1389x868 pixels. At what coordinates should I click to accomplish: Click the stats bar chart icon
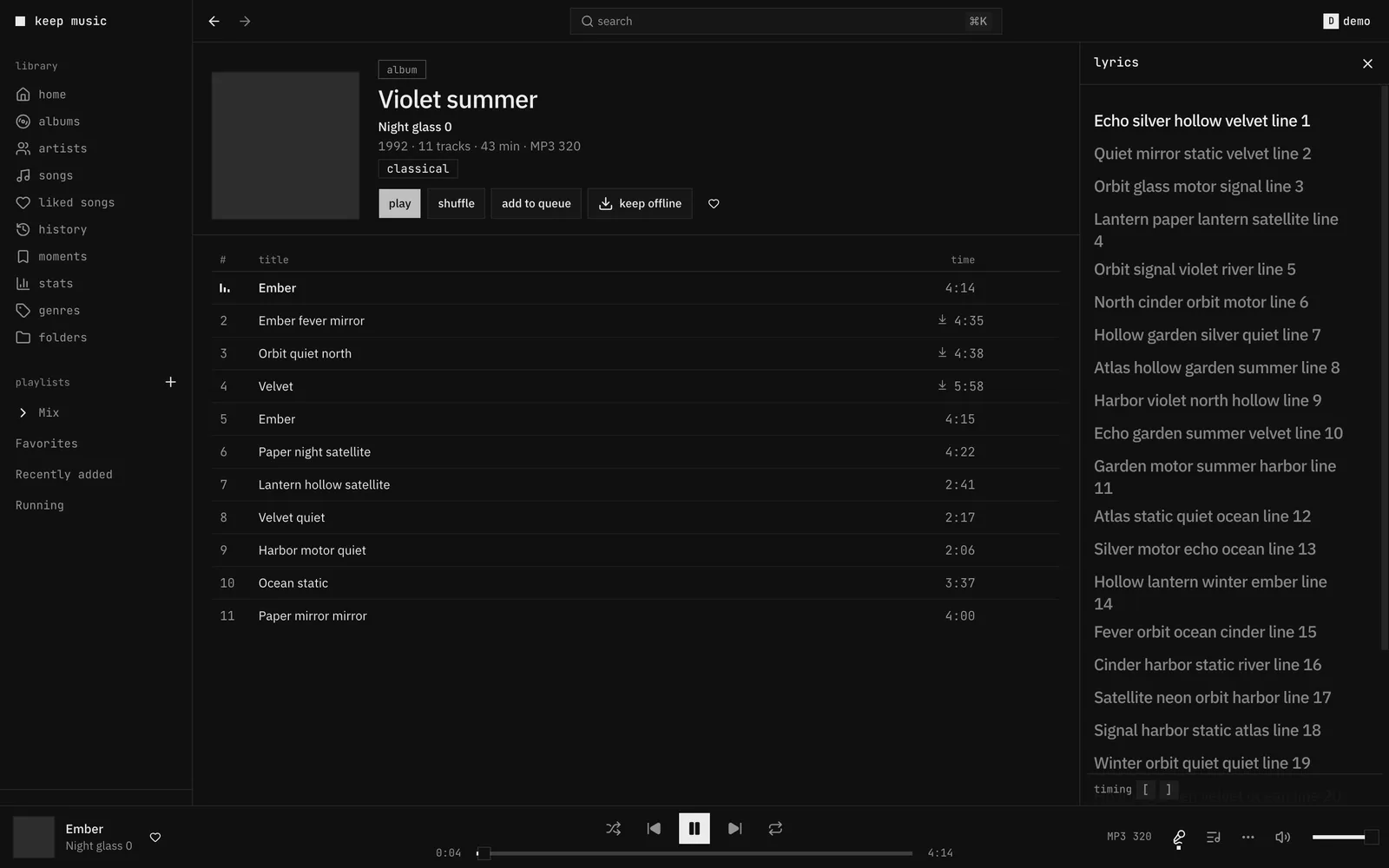pos(23,283)
